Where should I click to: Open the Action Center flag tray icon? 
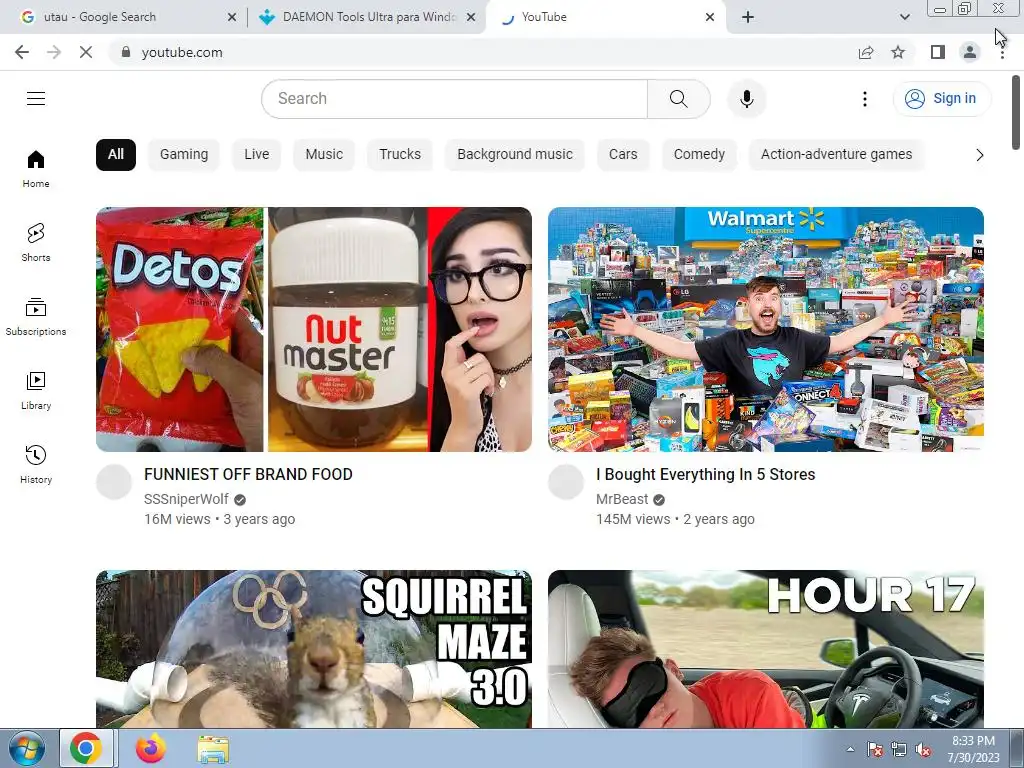874,750
